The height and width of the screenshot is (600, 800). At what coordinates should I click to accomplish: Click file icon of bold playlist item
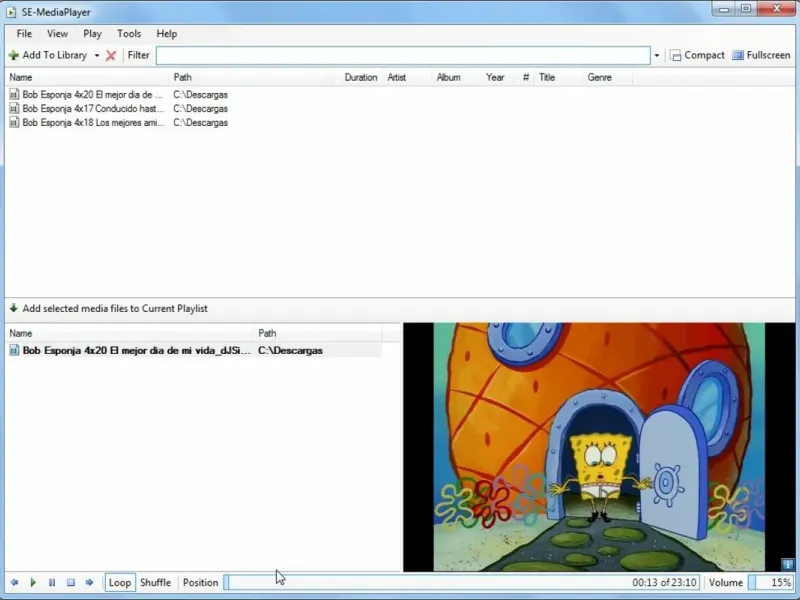(14, 351)
